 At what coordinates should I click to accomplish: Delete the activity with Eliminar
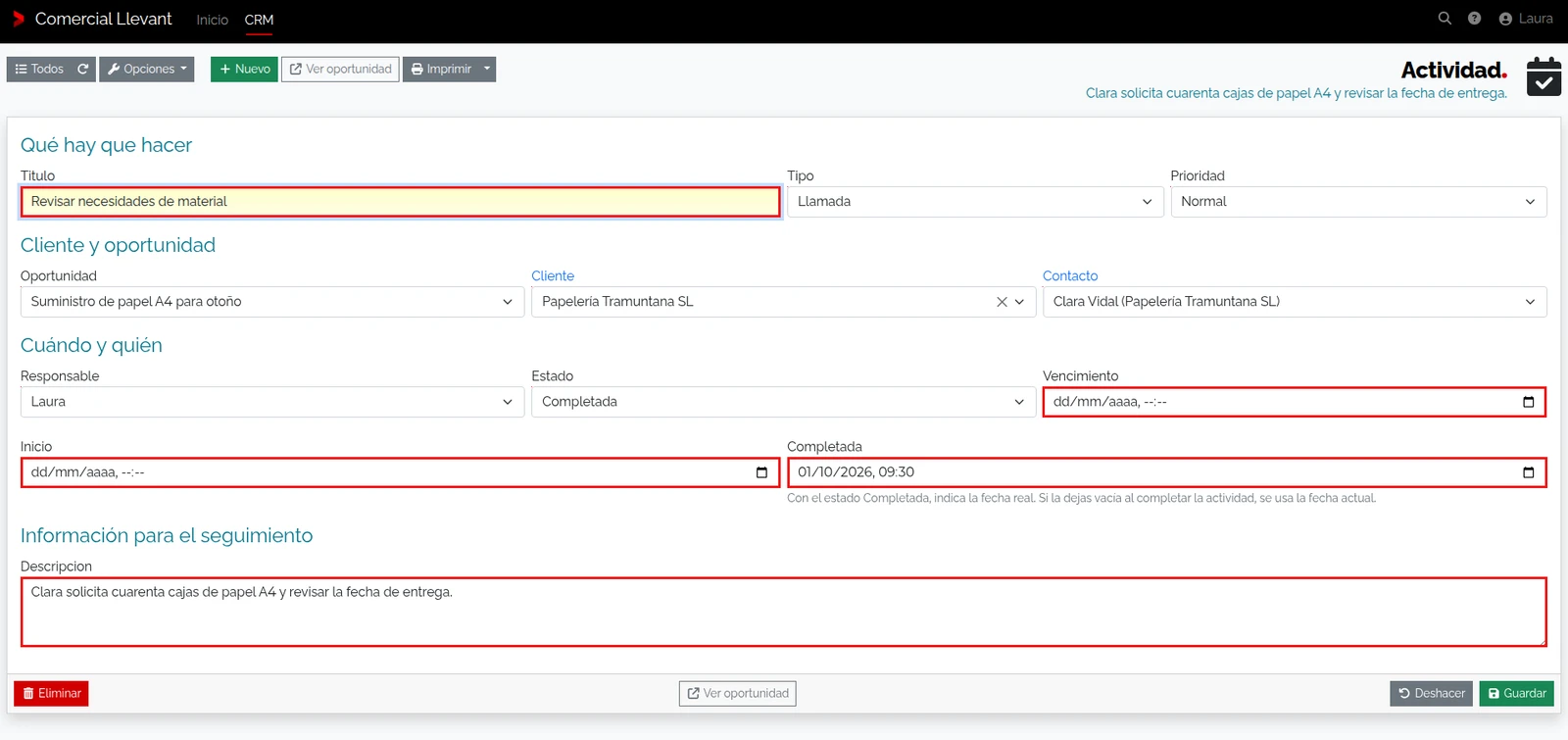tap(51, 693)
